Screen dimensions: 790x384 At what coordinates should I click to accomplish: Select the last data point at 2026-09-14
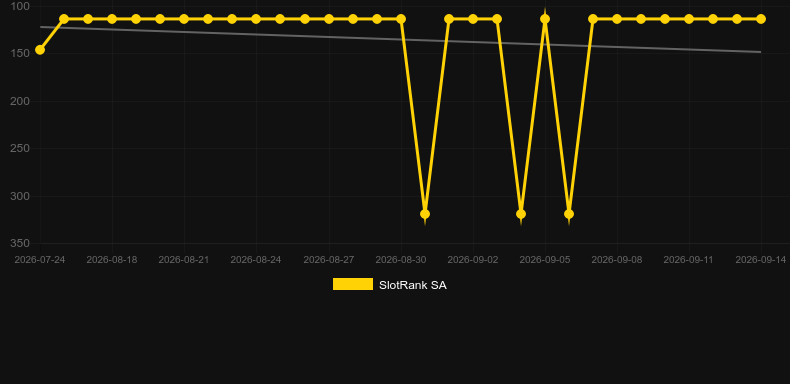click(761, 19)
